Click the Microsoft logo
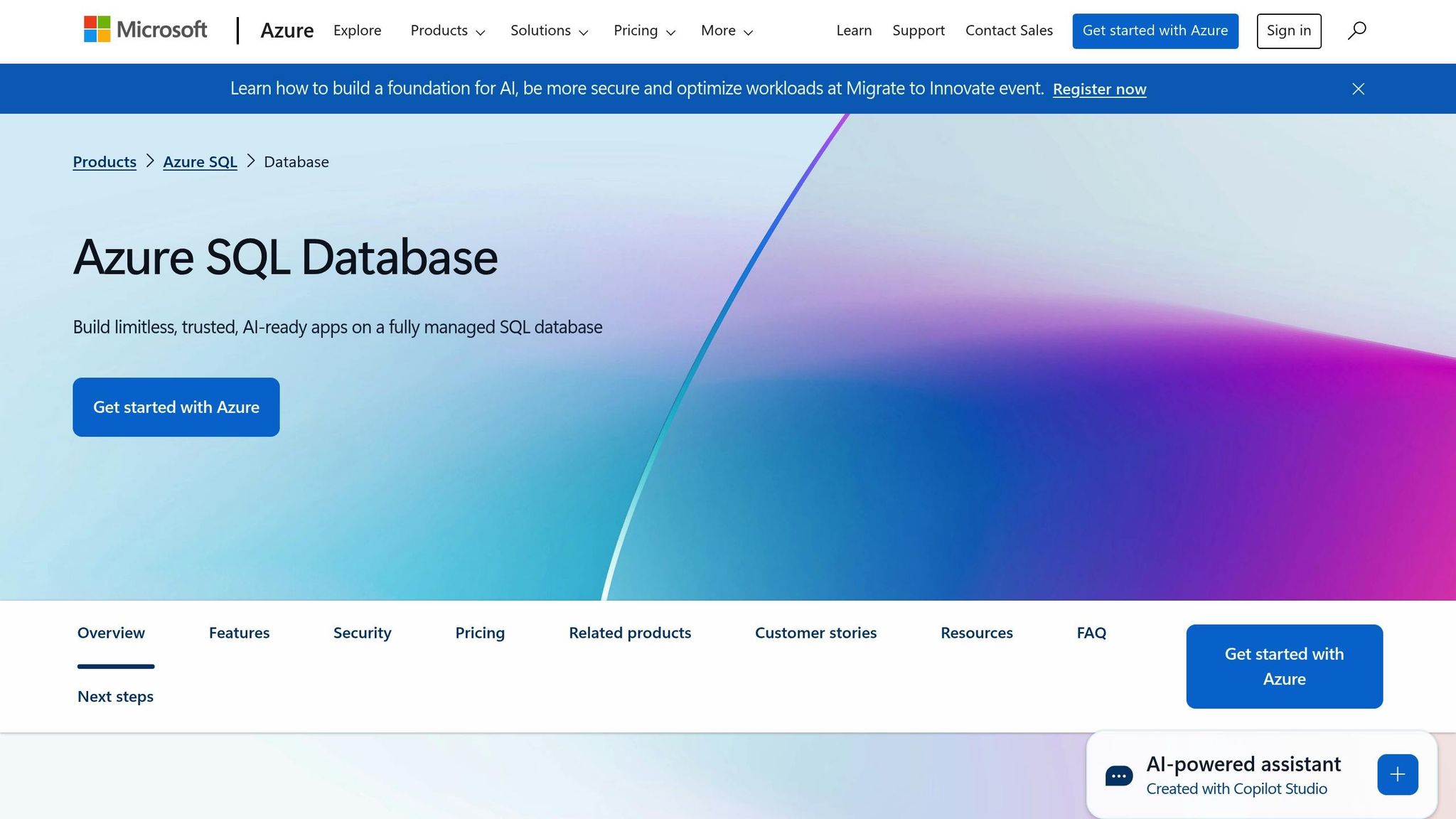Image resolution: width=1456 pixels, height=819 pixels. coord(146,30)
